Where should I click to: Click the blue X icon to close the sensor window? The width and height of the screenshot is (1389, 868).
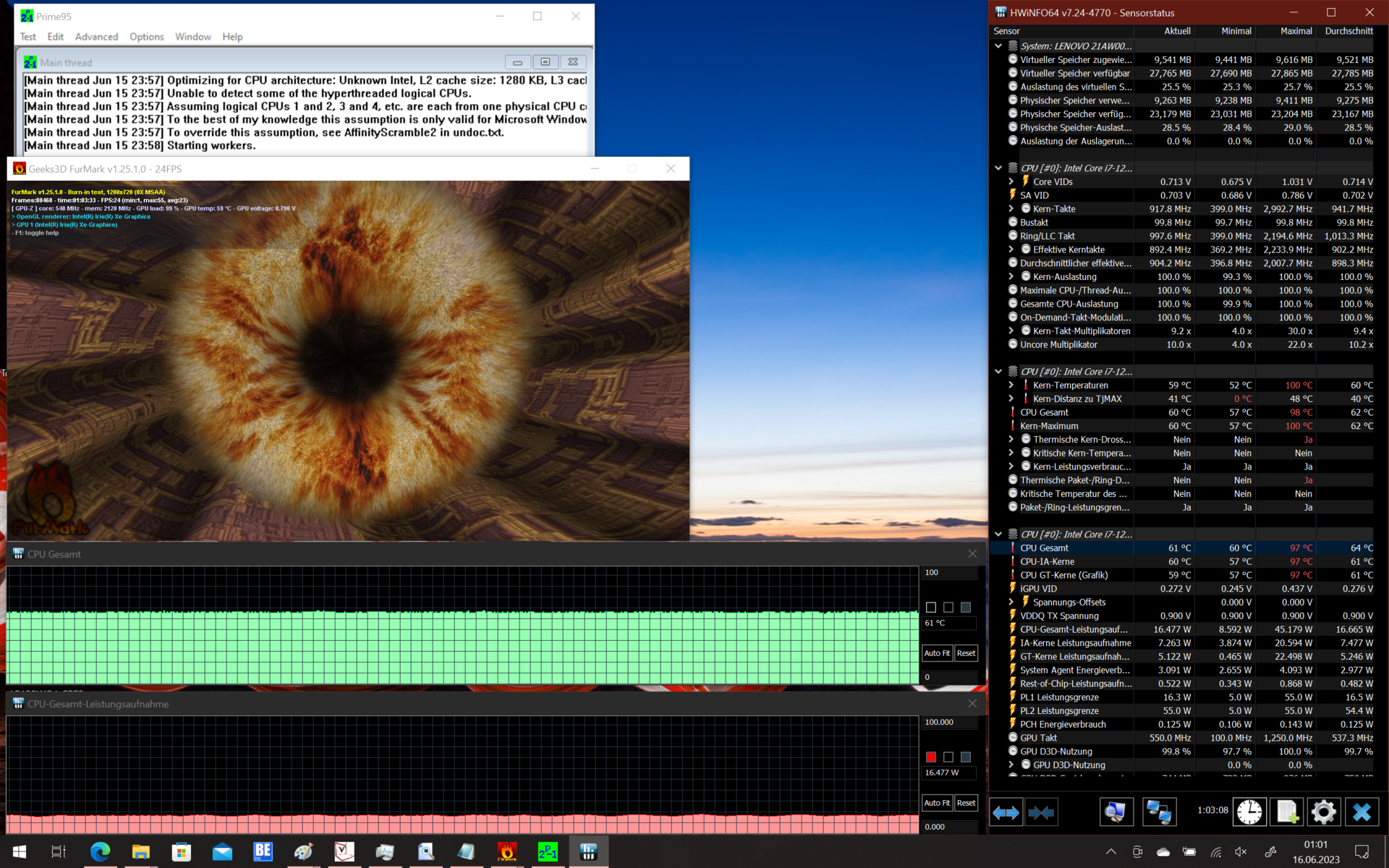pos(1362,812)
